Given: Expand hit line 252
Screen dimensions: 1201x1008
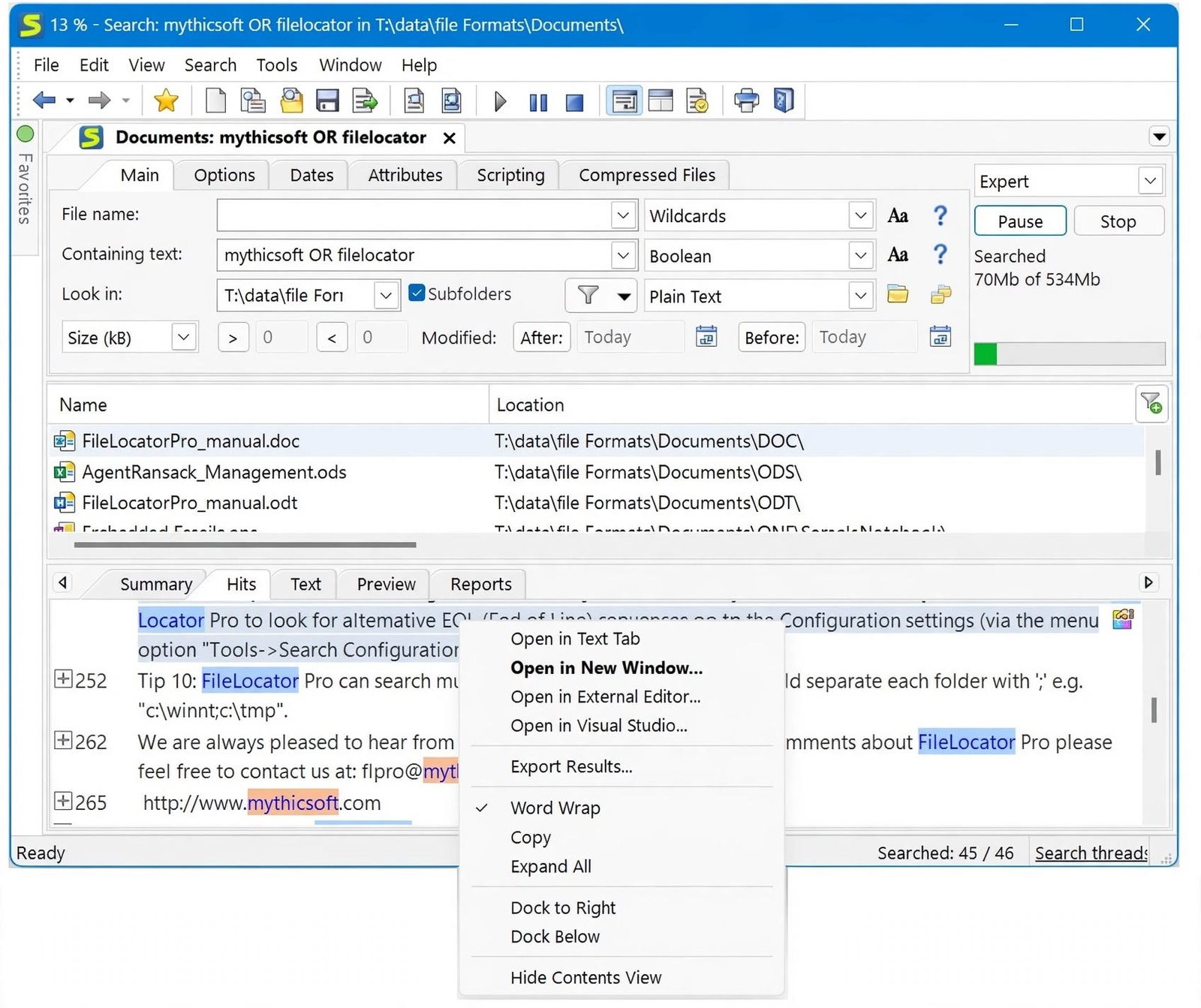Looking at the screenshot, I should point(64,679).
